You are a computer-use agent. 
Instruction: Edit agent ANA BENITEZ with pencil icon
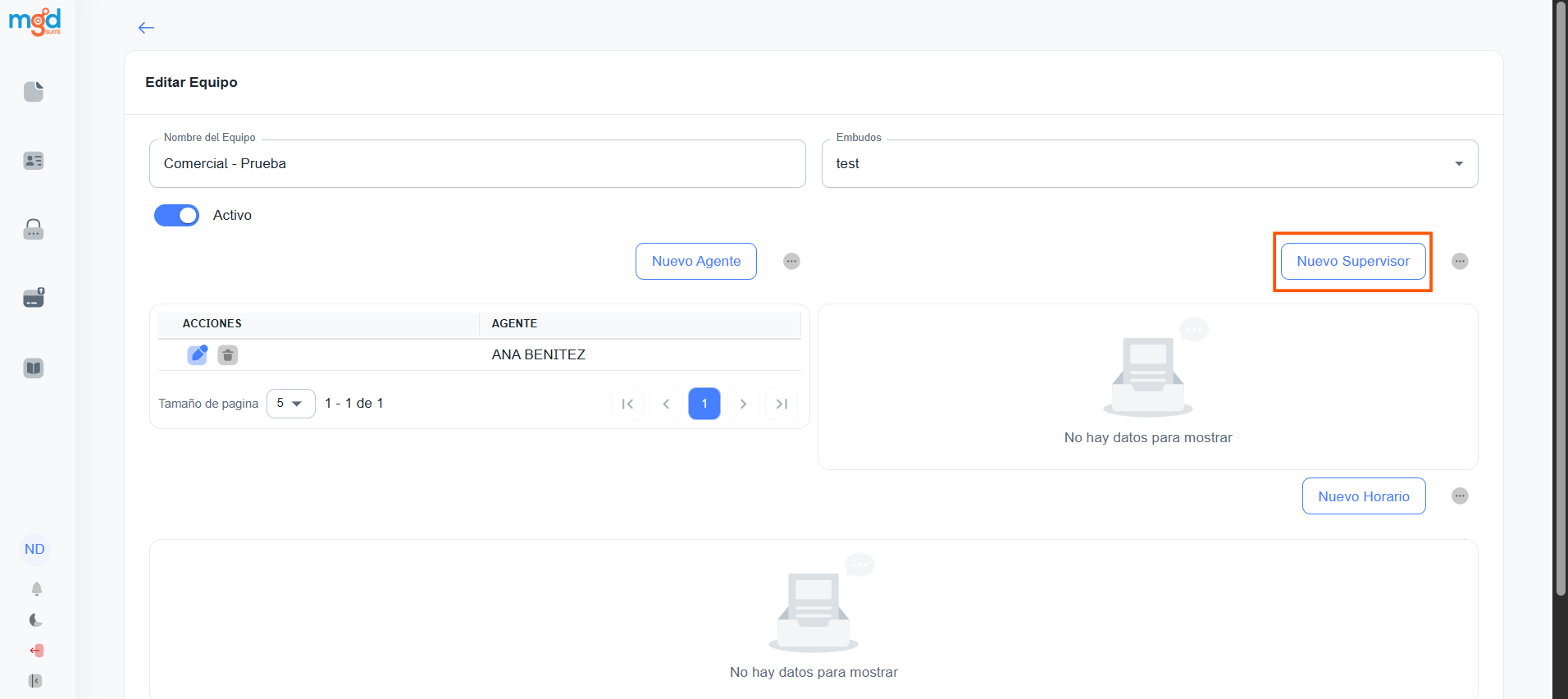click(x=197, y=354)
